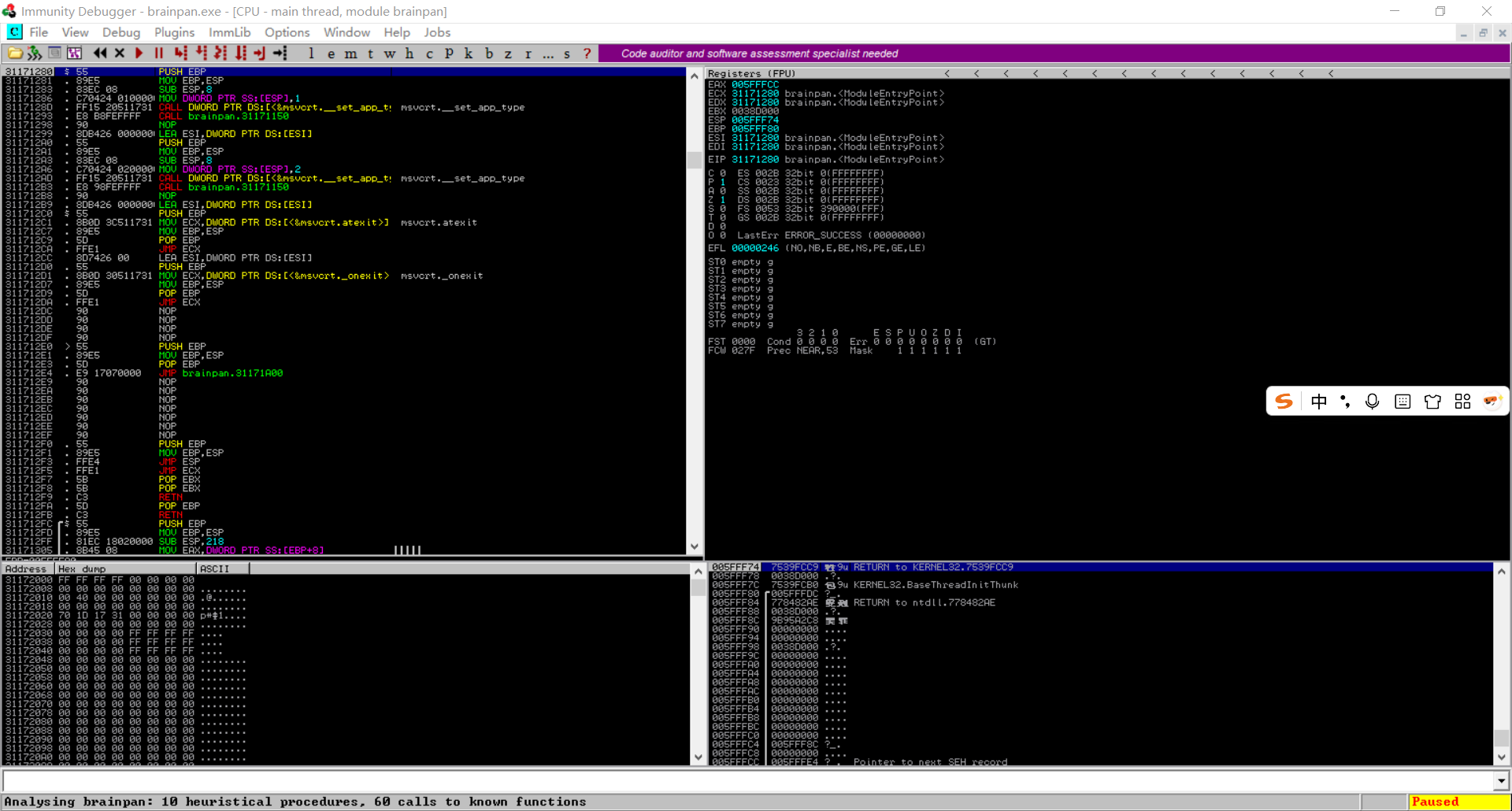Show windows via 'w' button
This screenshot has width=1512, height=811.
pos(390,54)
